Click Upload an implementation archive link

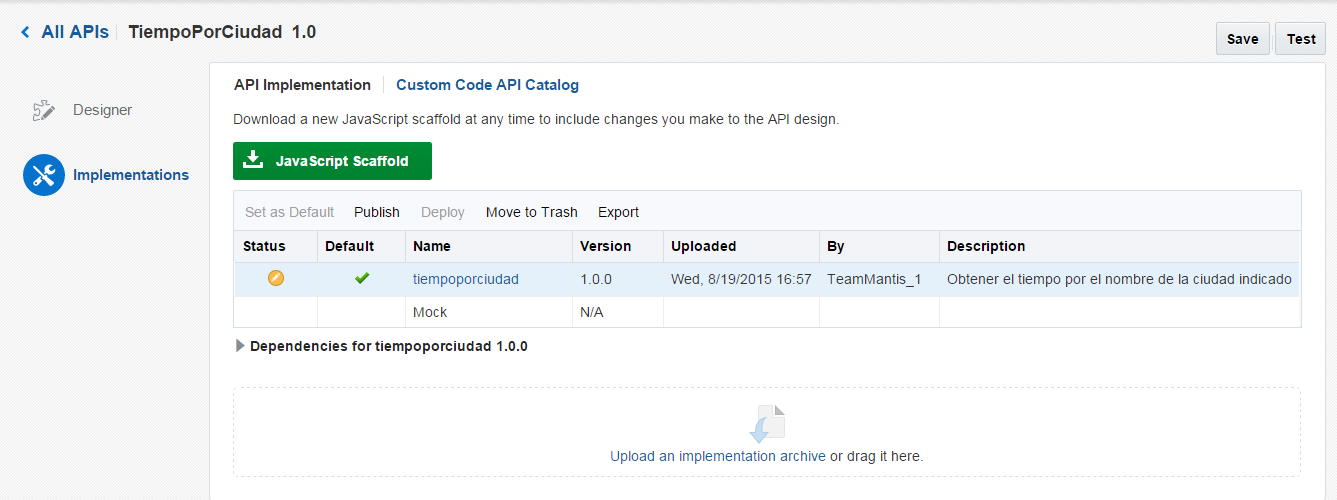pos(717,456)
